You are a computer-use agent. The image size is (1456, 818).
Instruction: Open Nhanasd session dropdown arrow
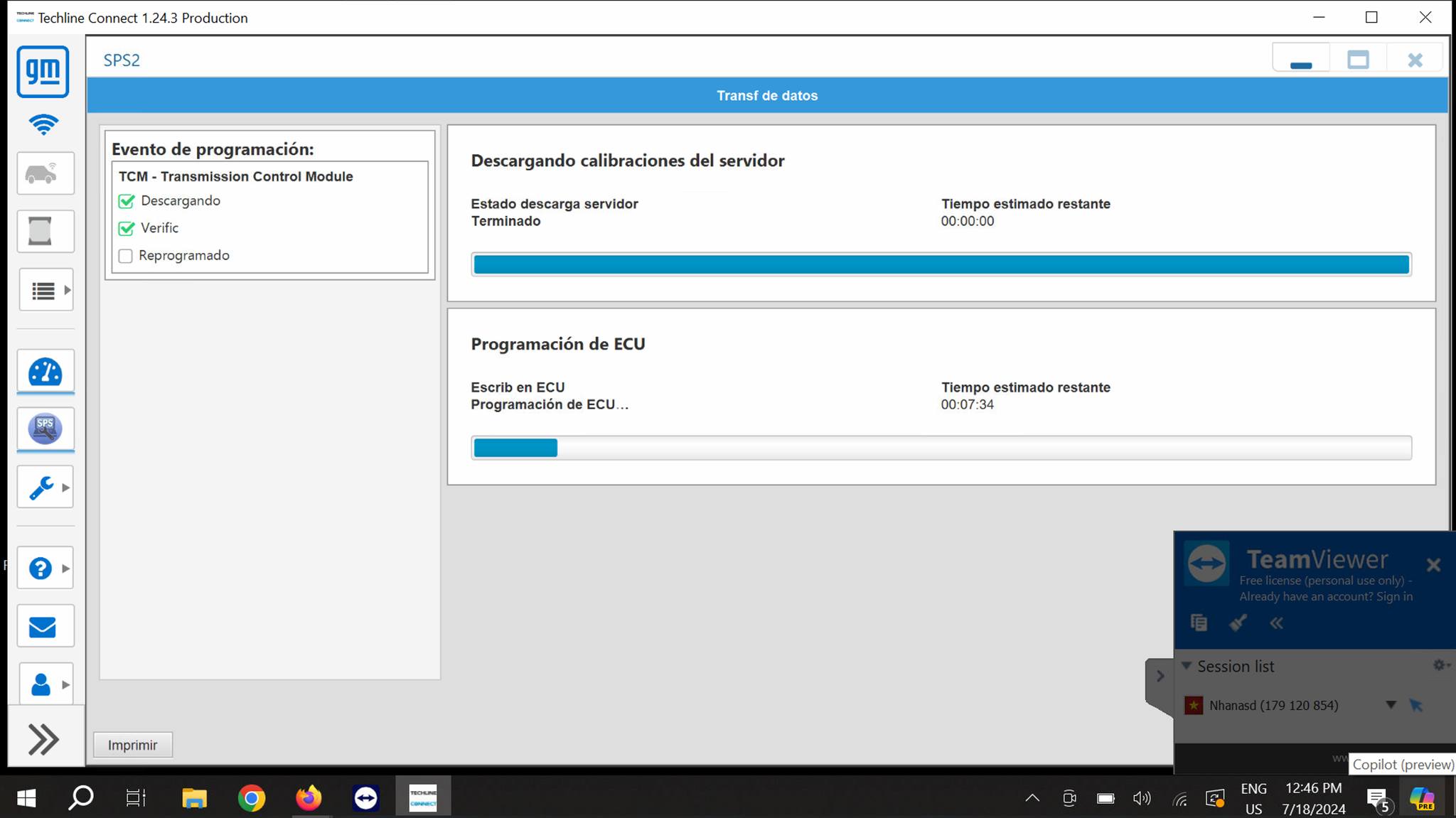1391,705
